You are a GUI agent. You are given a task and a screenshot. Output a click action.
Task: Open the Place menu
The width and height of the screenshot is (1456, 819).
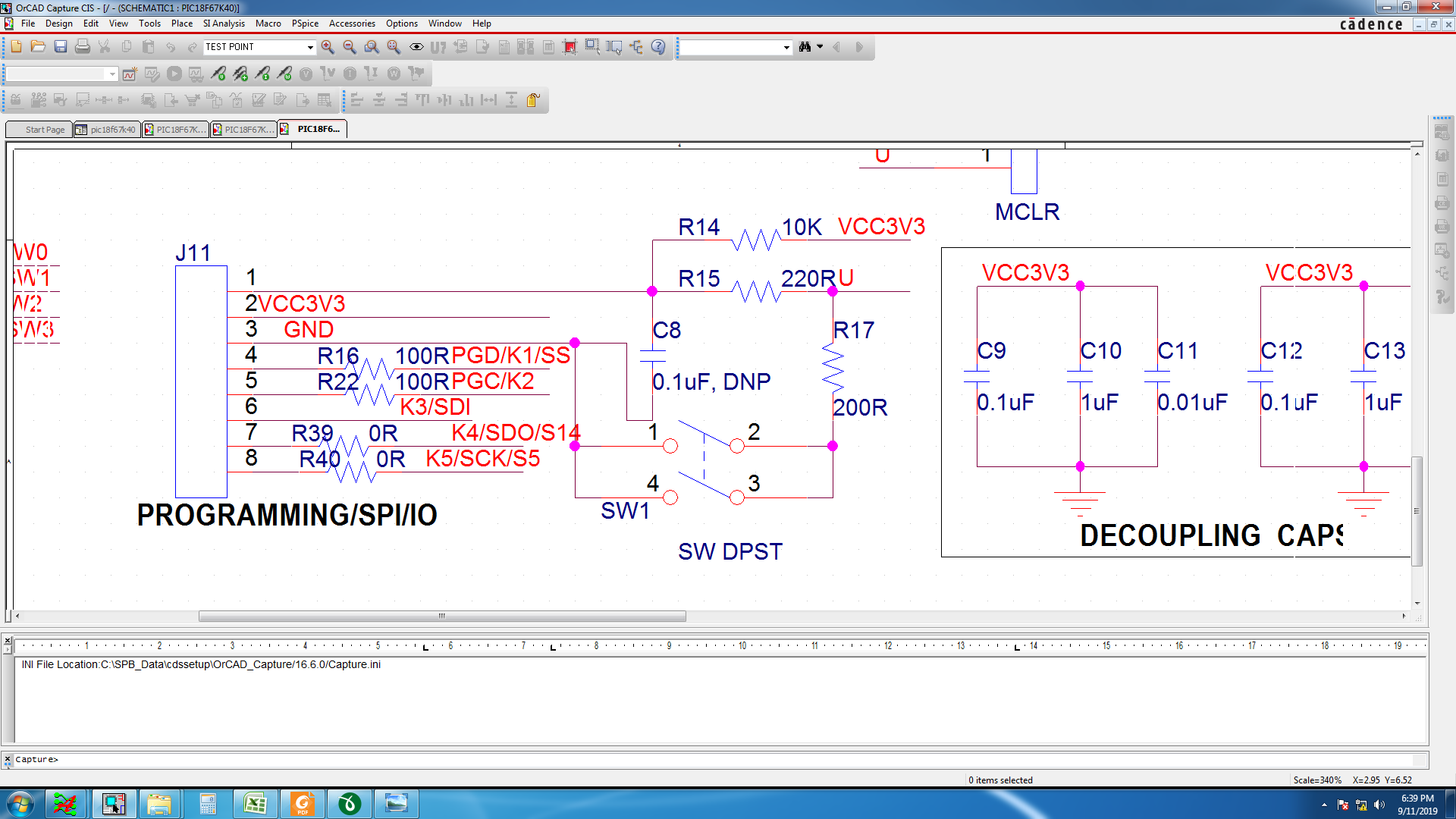pos(182,24)
